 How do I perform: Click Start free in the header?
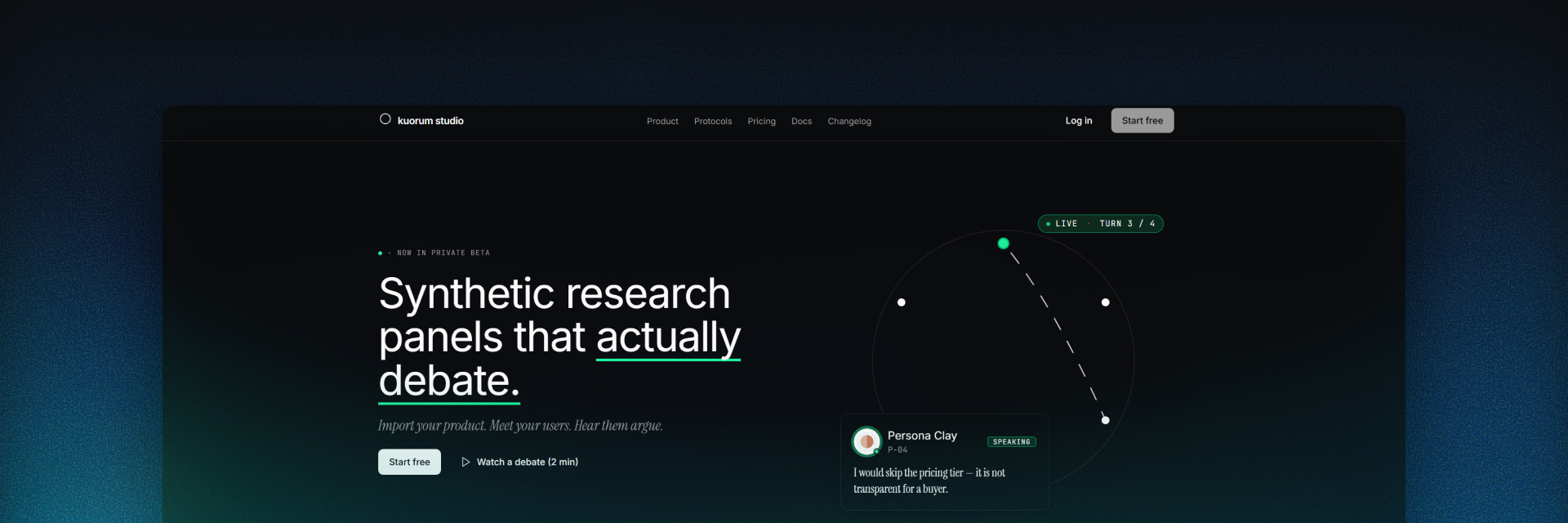pos(1142,120)
